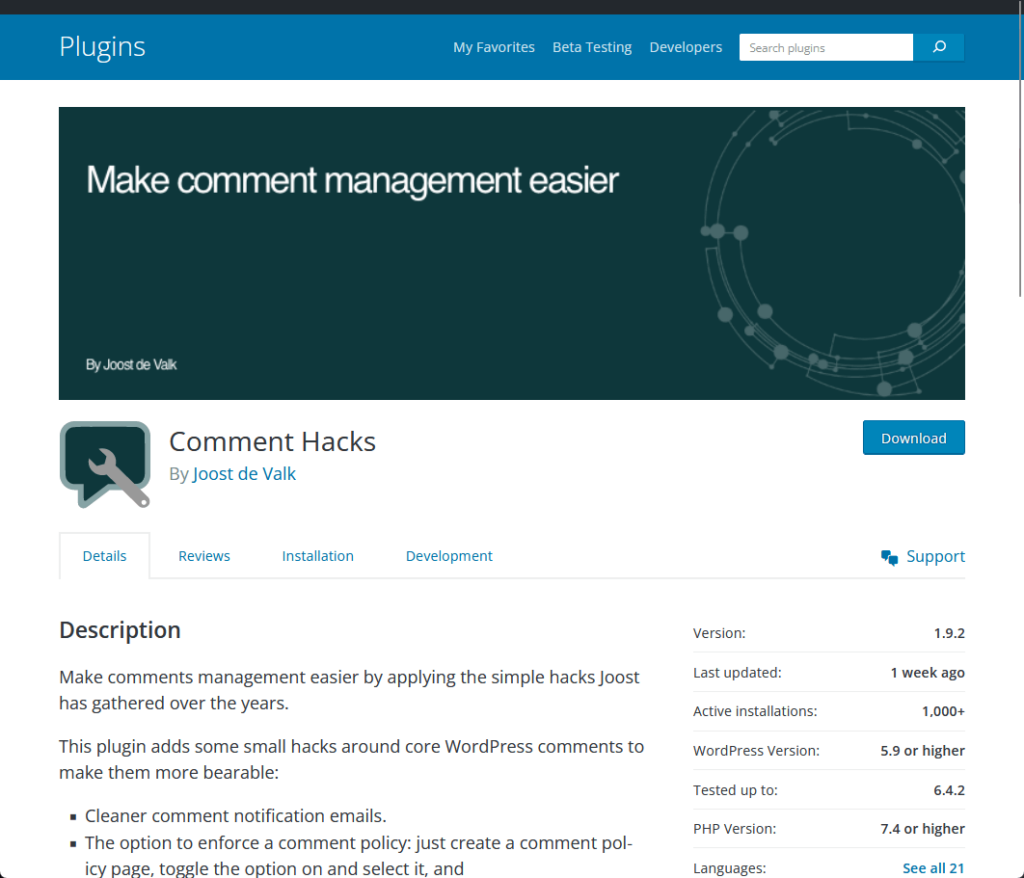Image resolution: width=1024 pixels, height=878 pixels.
Task: Click the 'Last updated:' label
Action: [737, 672]
